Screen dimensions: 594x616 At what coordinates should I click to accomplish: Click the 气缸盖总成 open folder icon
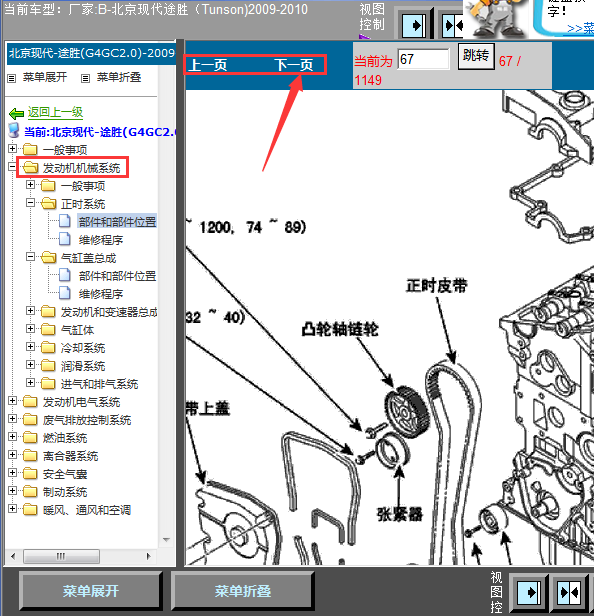click(48, 258)
